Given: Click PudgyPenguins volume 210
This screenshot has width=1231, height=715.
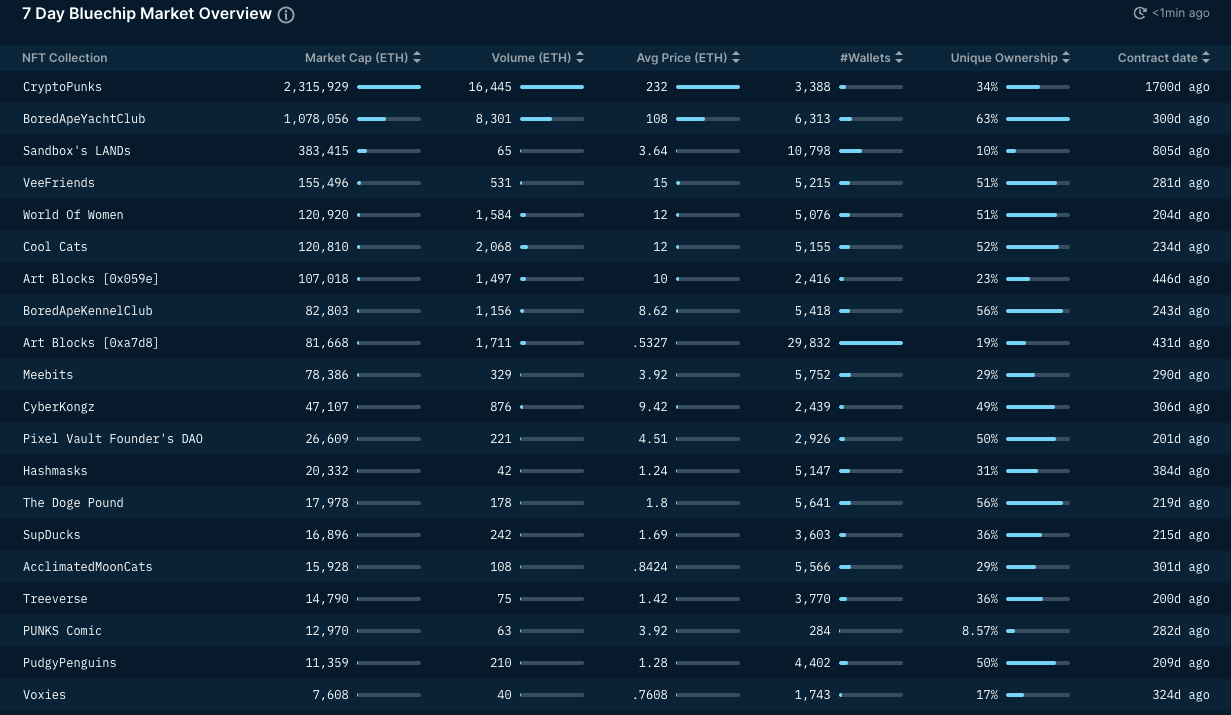Looking at the screenshot, I should [501, 663].
